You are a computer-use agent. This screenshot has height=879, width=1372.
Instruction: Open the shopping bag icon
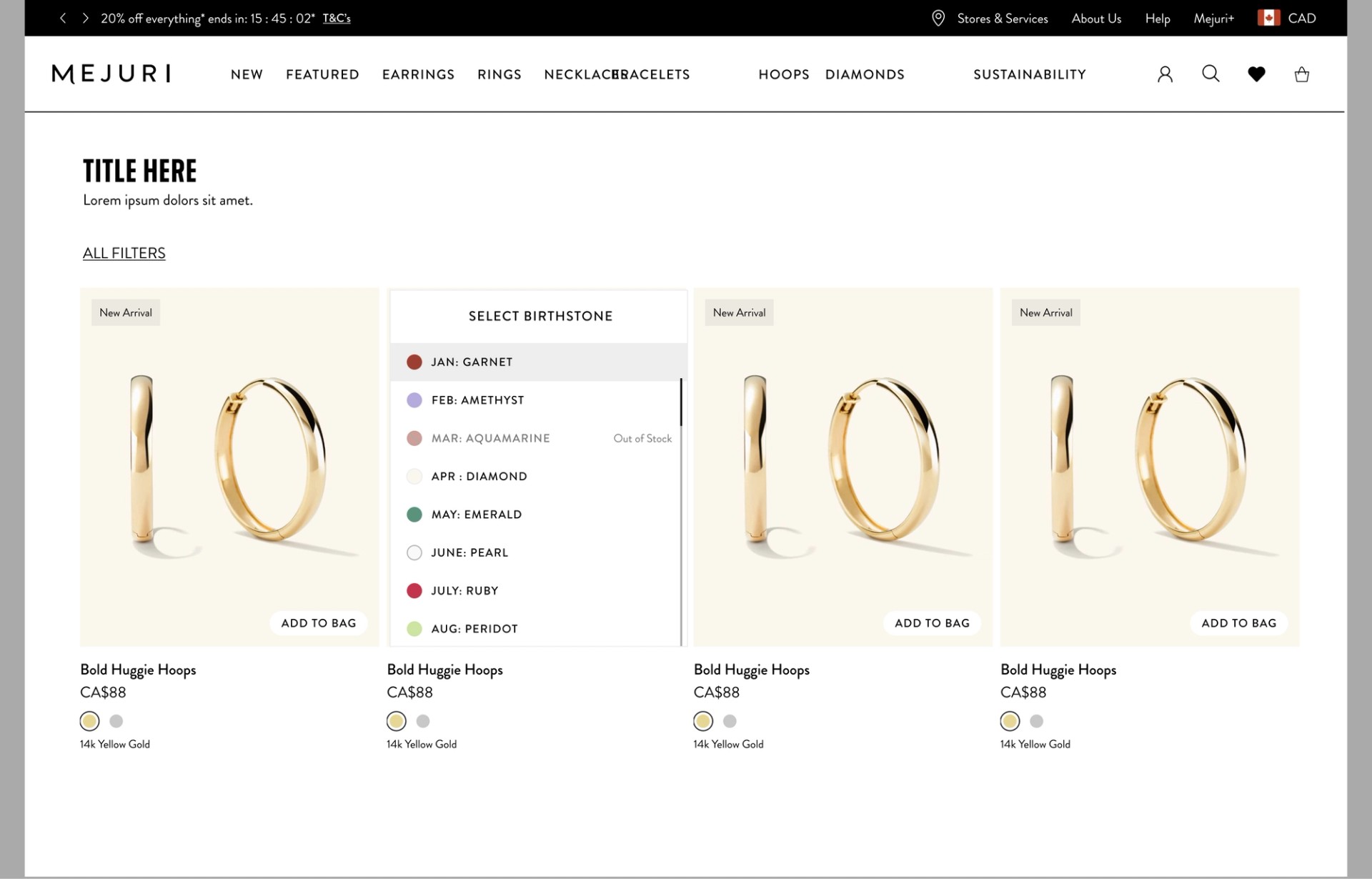[x=1301, y=74]
